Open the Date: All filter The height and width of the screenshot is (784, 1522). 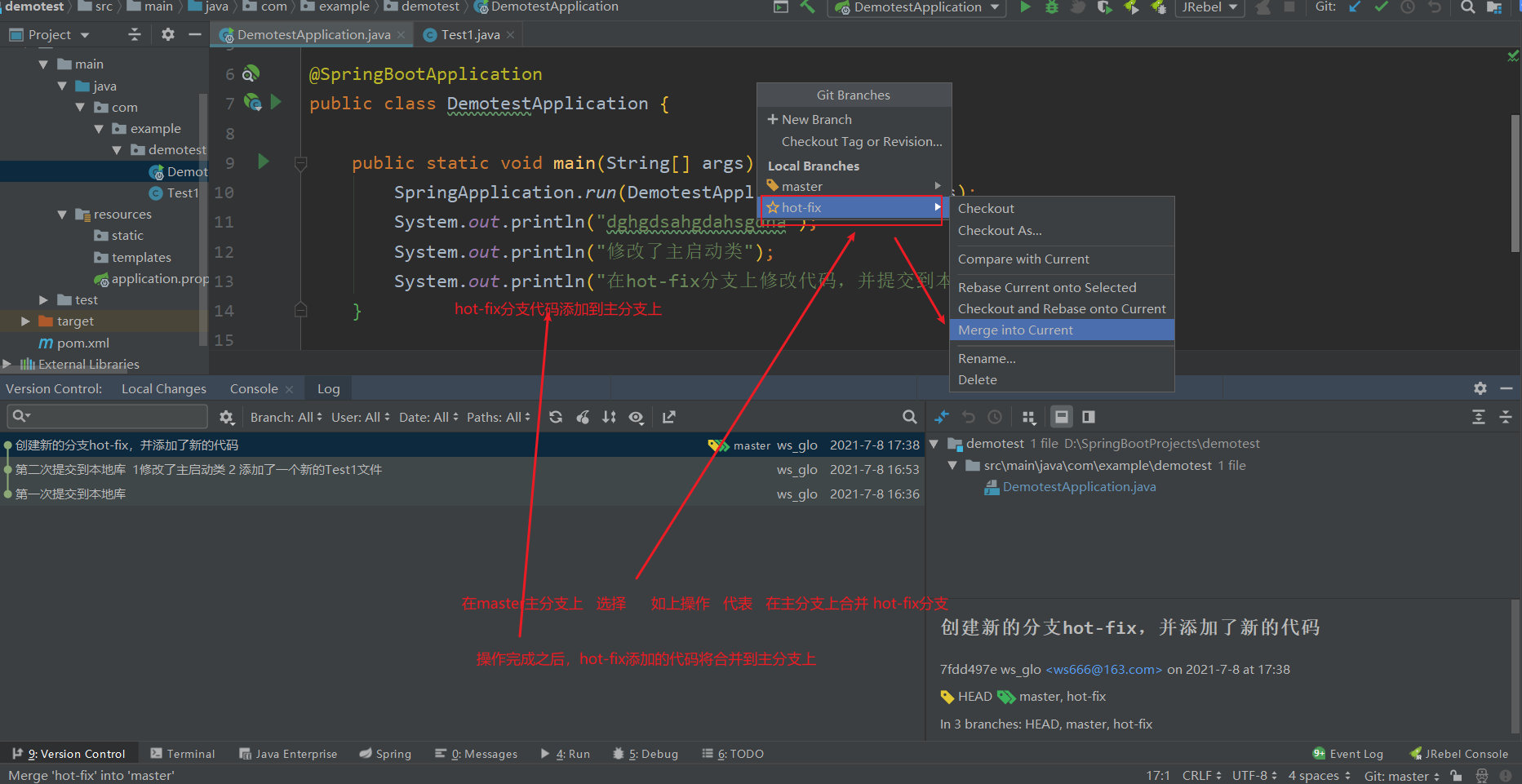[428, 417]
